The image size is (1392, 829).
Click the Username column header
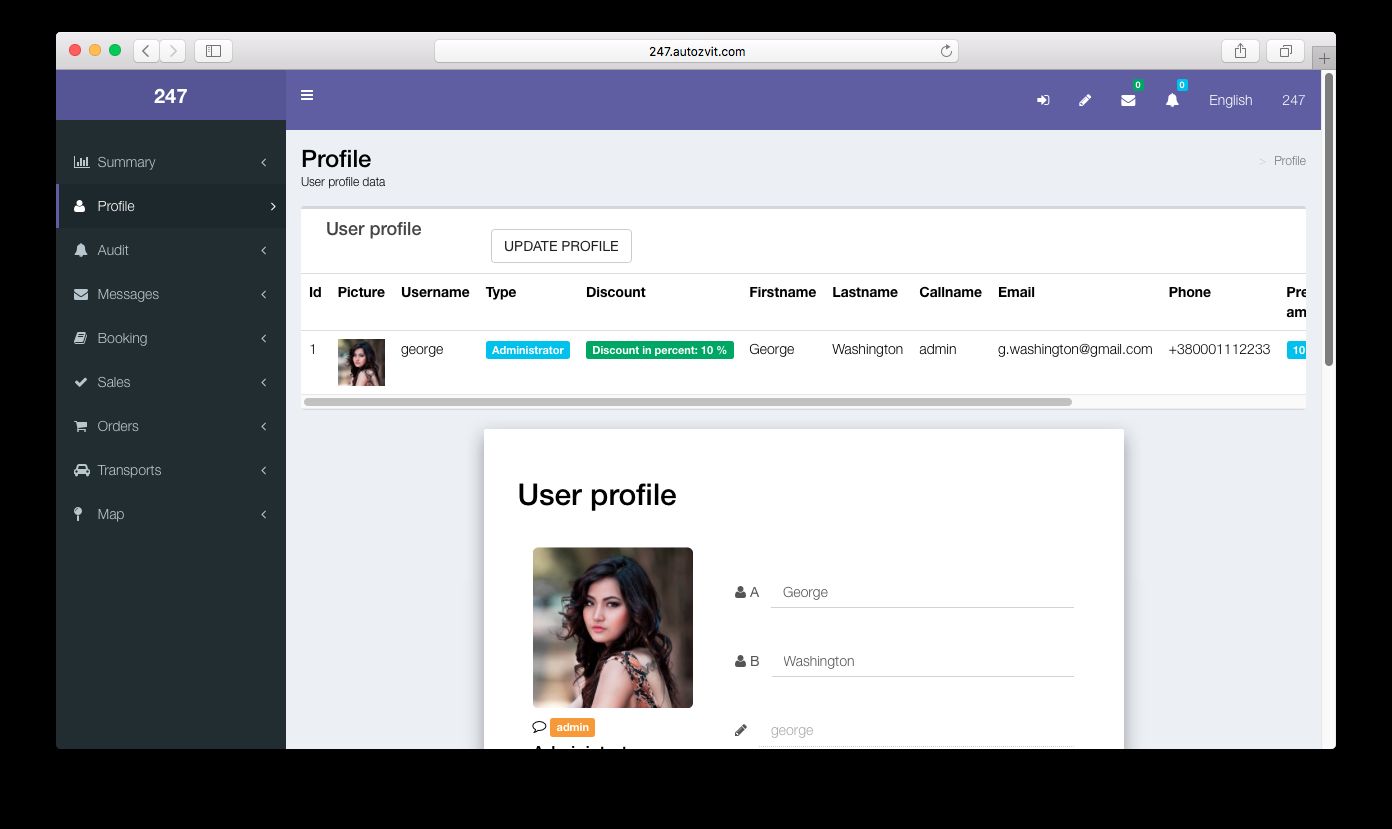click(435, 292)
